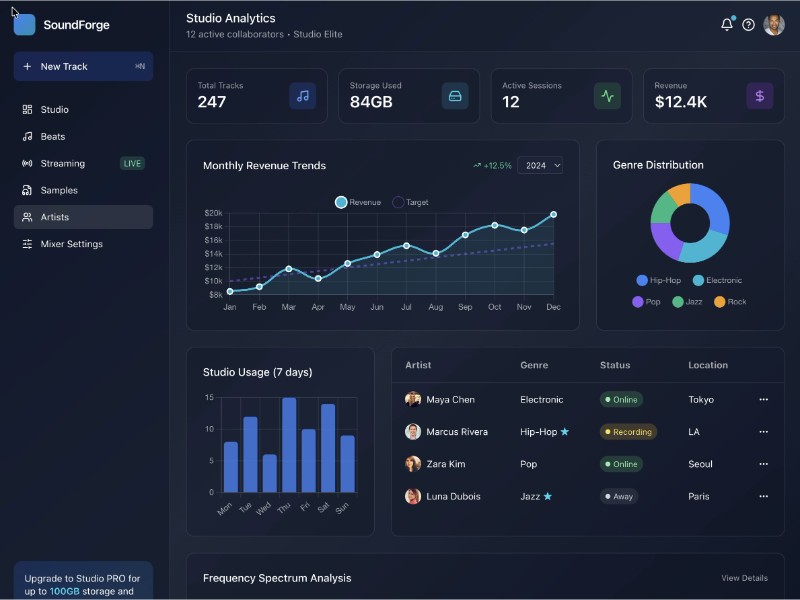
Task: Click Marcus Rivera's Recording status badge
Action: coord(628,432)
